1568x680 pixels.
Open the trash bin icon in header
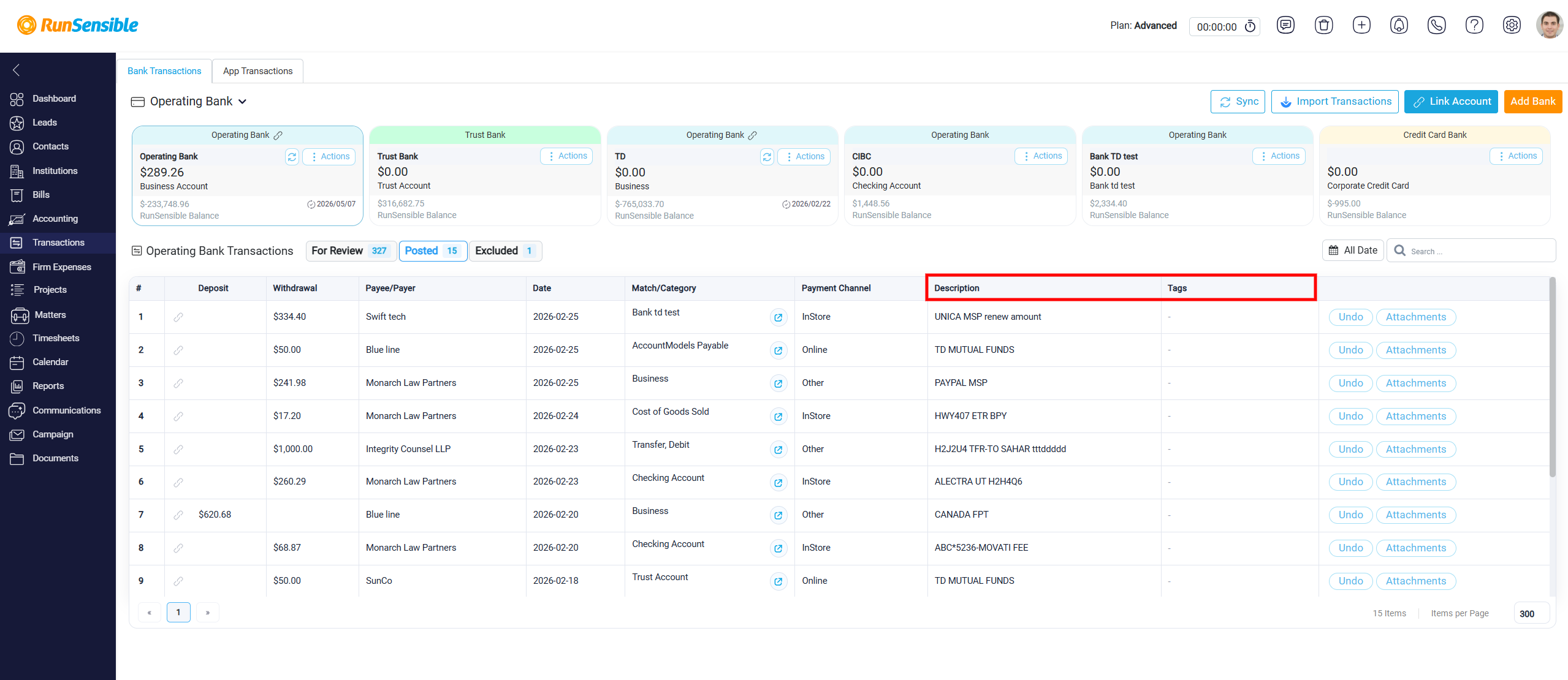[x=1323, y=25]
